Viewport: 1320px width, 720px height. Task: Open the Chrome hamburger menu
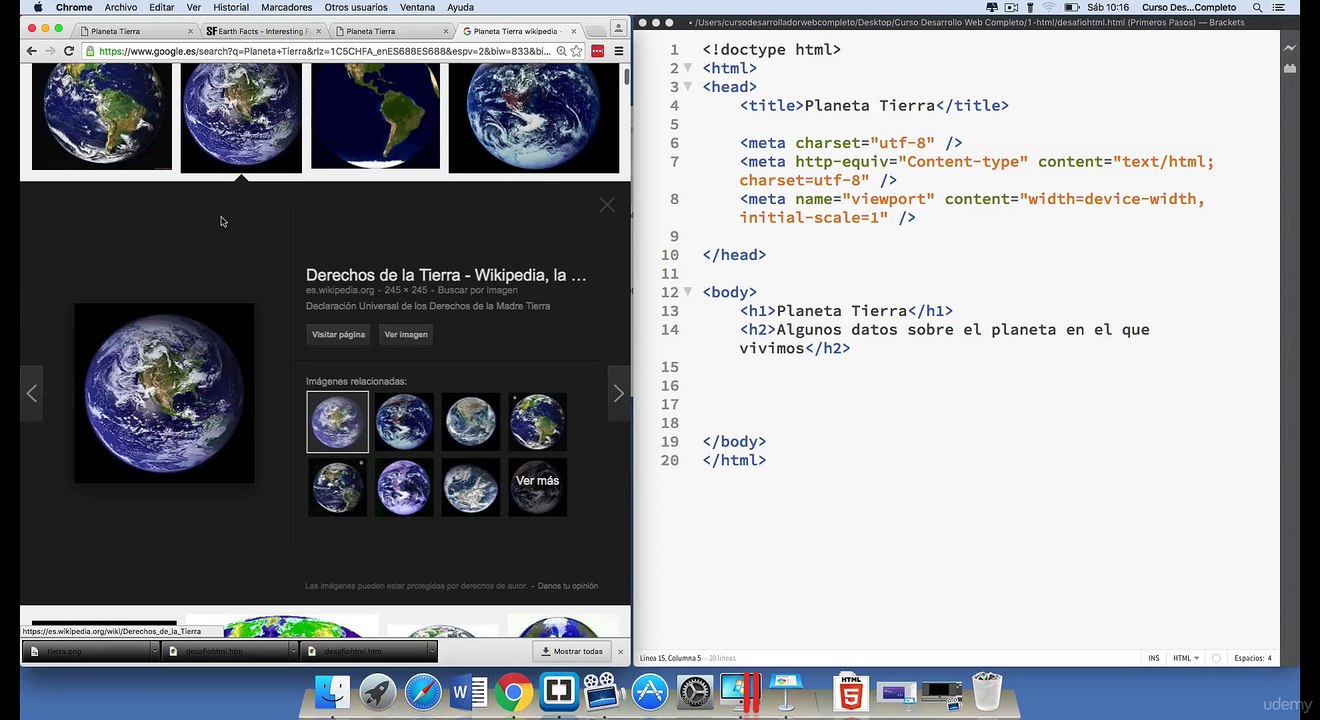pos(619,51)
